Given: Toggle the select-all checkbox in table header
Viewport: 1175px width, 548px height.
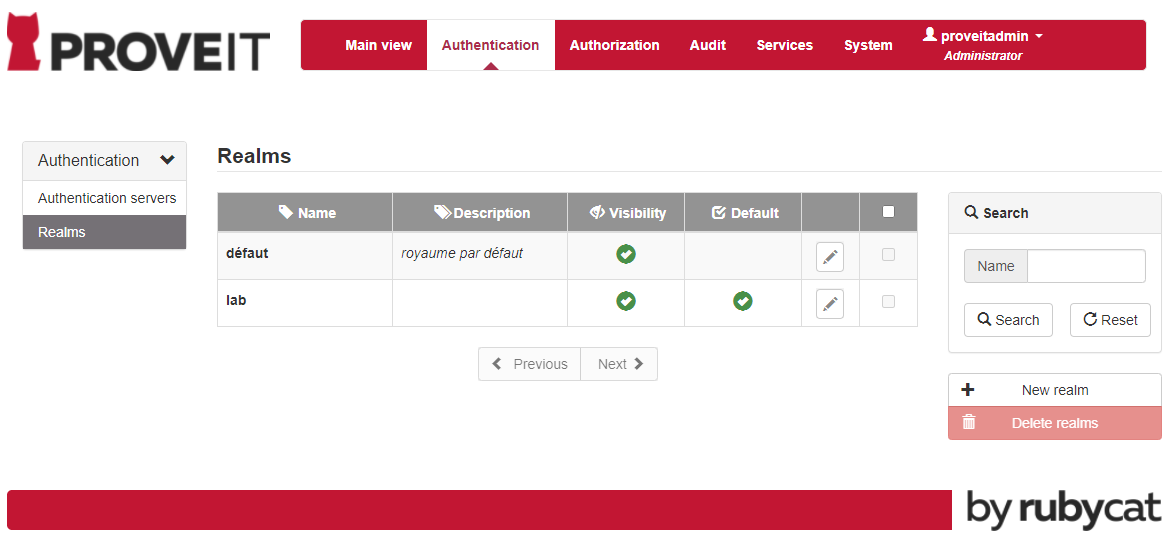Looking at the screenshot, I should (888, 212).
